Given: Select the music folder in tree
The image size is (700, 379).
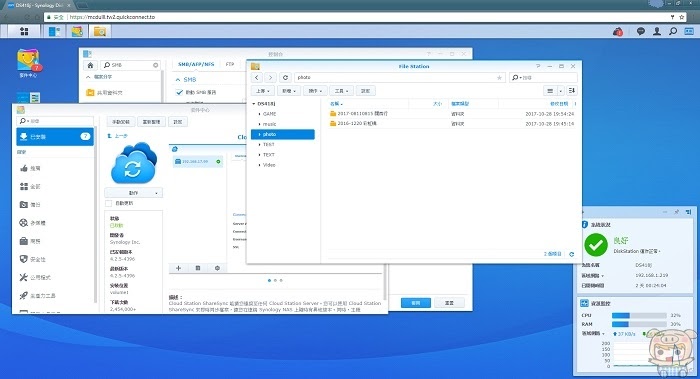Looking at the screenshot, I should tap(270, 124).
